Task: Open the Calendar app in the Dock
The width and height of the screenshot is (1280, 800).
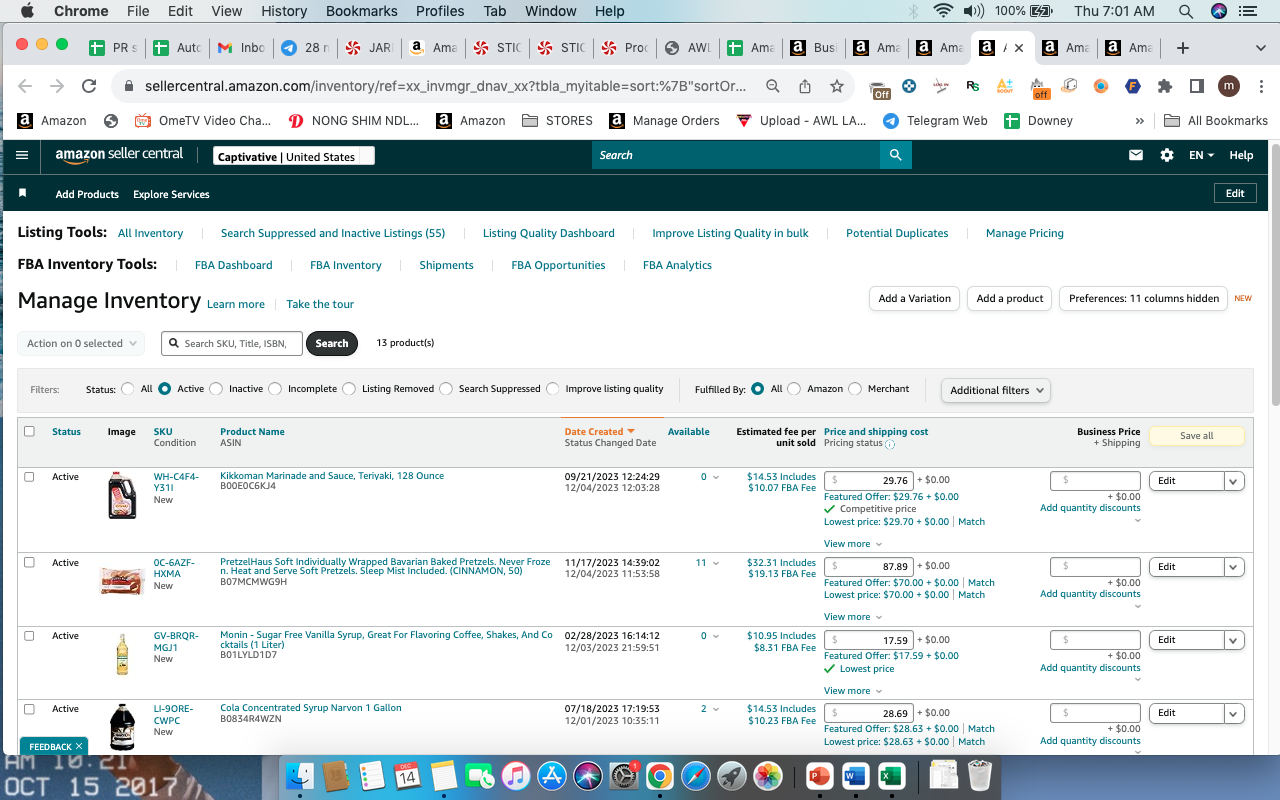Action: click(407, 776)
